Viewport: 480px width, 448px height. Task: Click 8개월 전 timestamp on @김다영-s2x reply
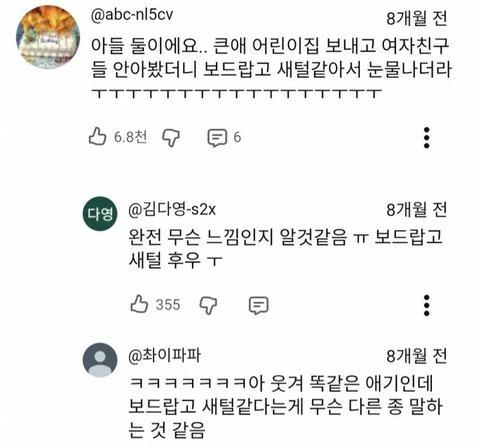tap(417, 210)
